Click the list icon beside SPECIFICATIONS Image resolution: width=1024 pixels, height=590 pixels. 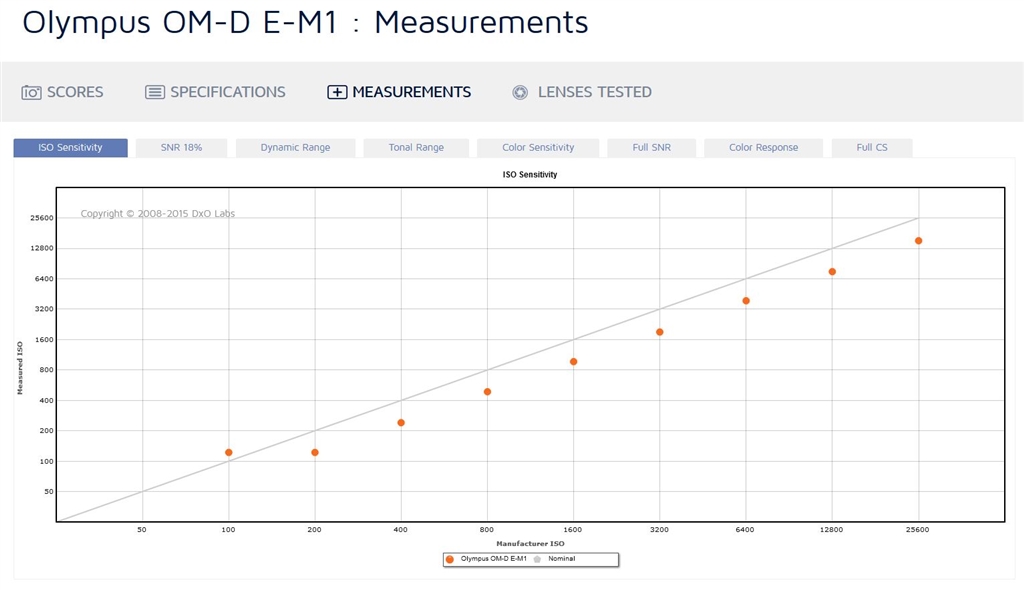tap(155, 92)
